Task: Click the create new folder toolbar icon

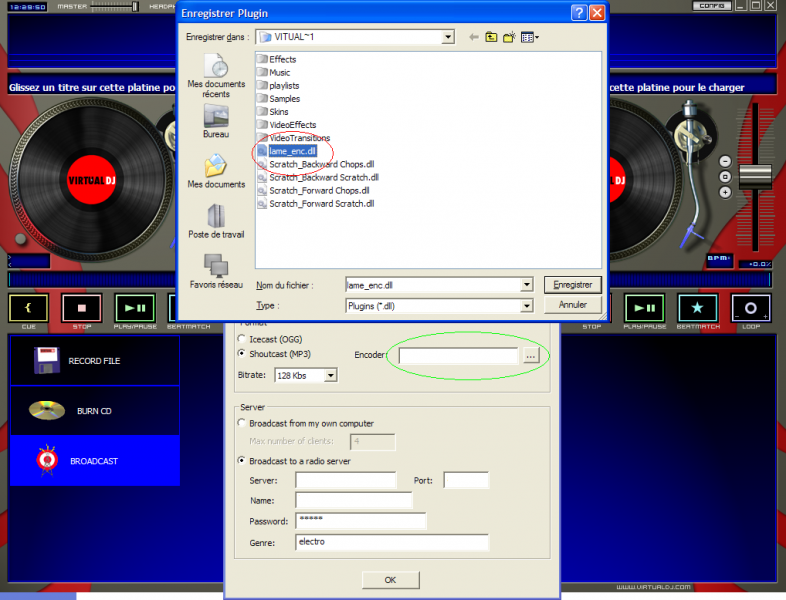Action: pyautogui.click(x=509, y=37)
